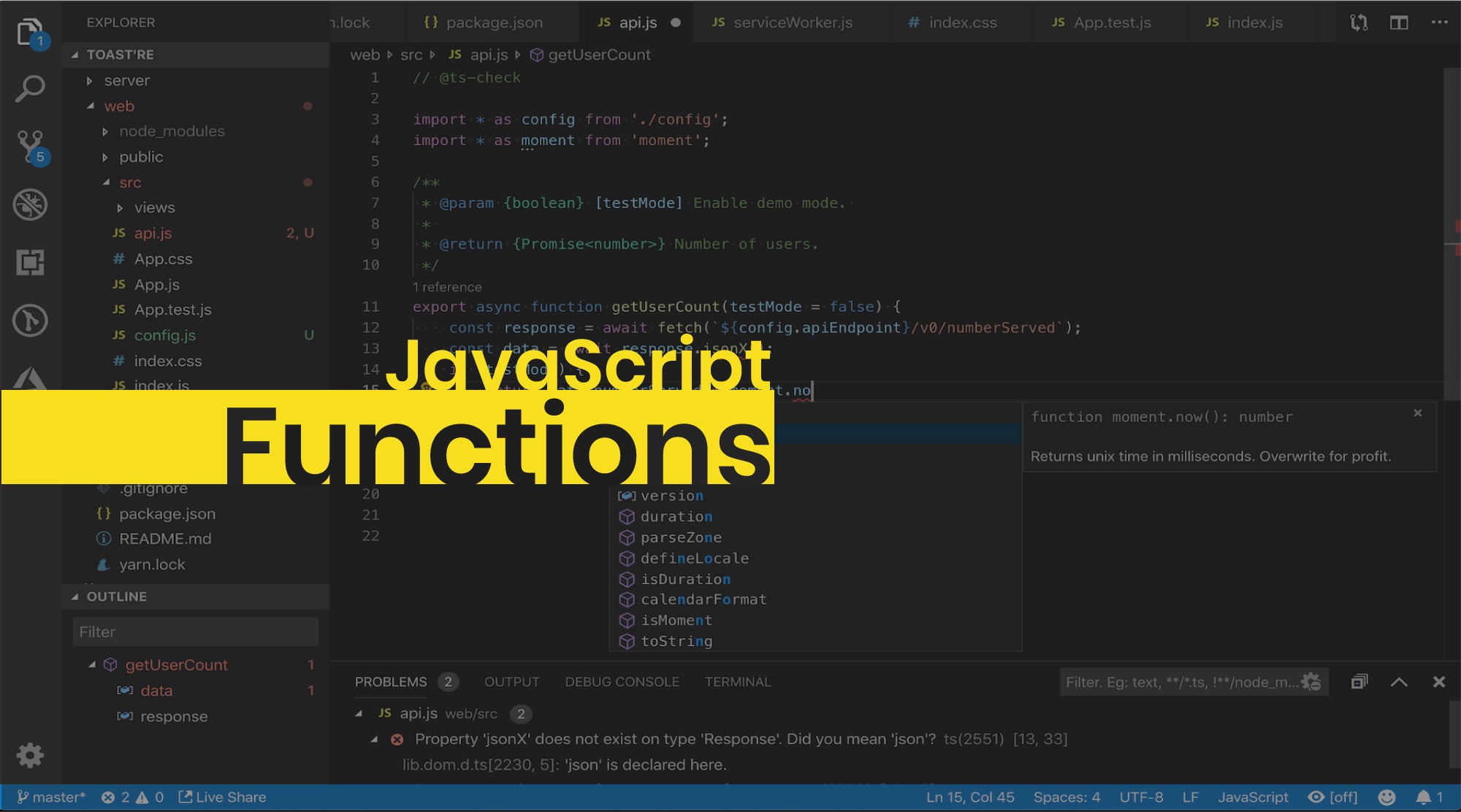Switch to the serviceWorker.js tab

click(x=793, y=23)
